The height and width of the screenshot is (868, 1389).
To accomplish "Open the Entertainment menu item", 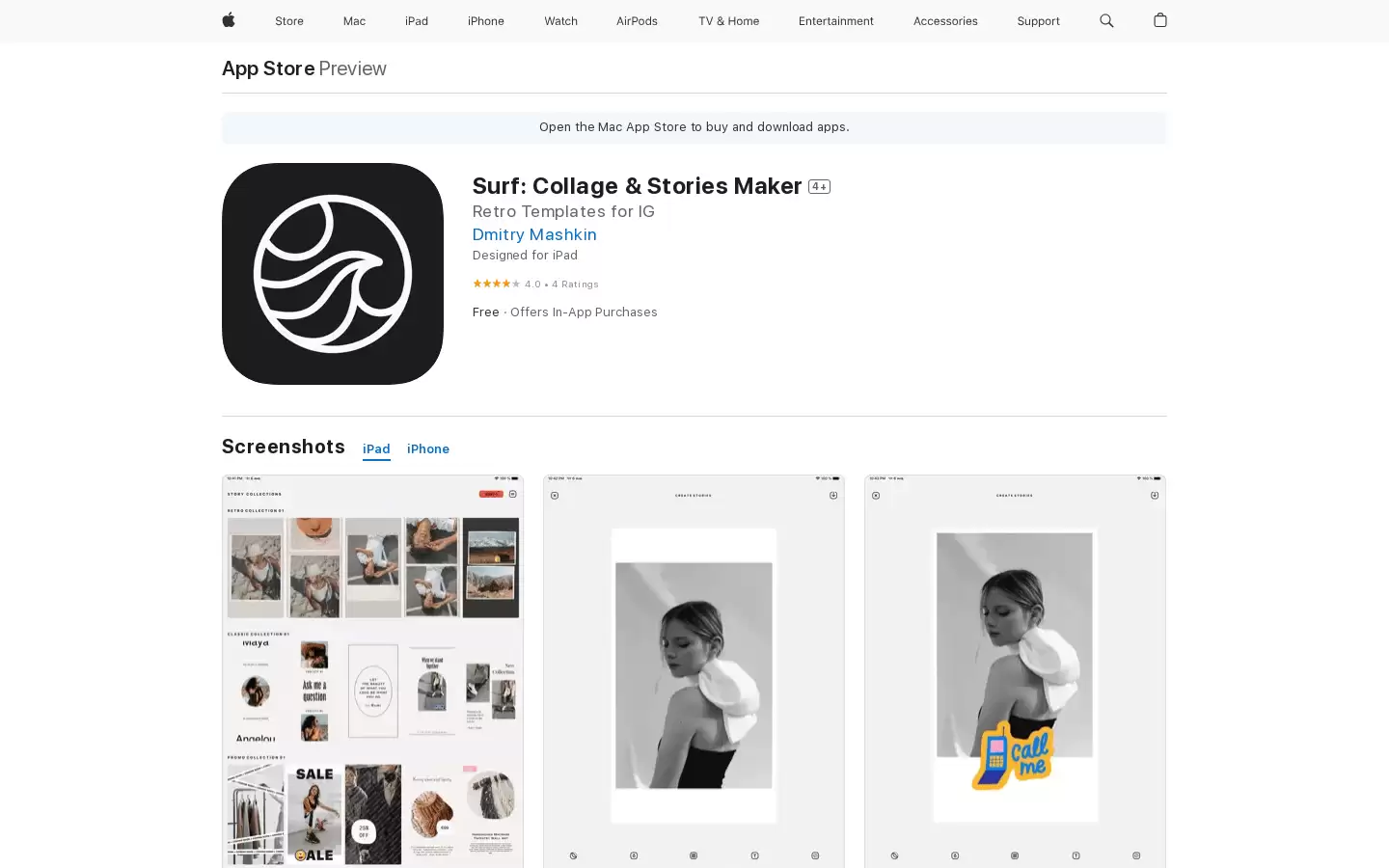I will tap(836, 21).
